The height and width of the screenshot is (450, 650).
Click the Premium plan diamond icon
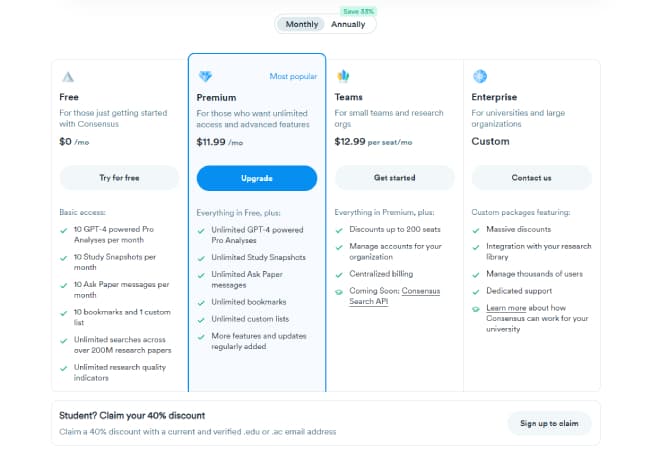tap(205, 76)
